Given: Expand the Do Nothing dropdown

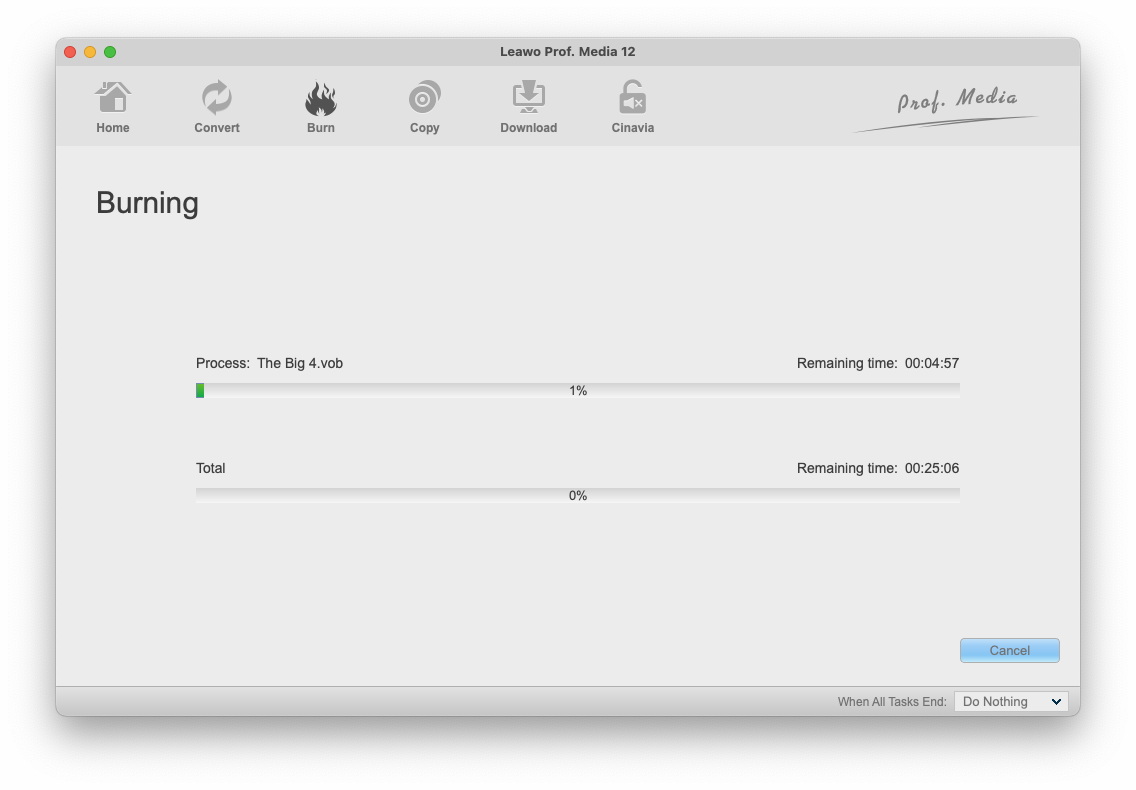Looking at the screenshot, I should tap(1011, 702).
